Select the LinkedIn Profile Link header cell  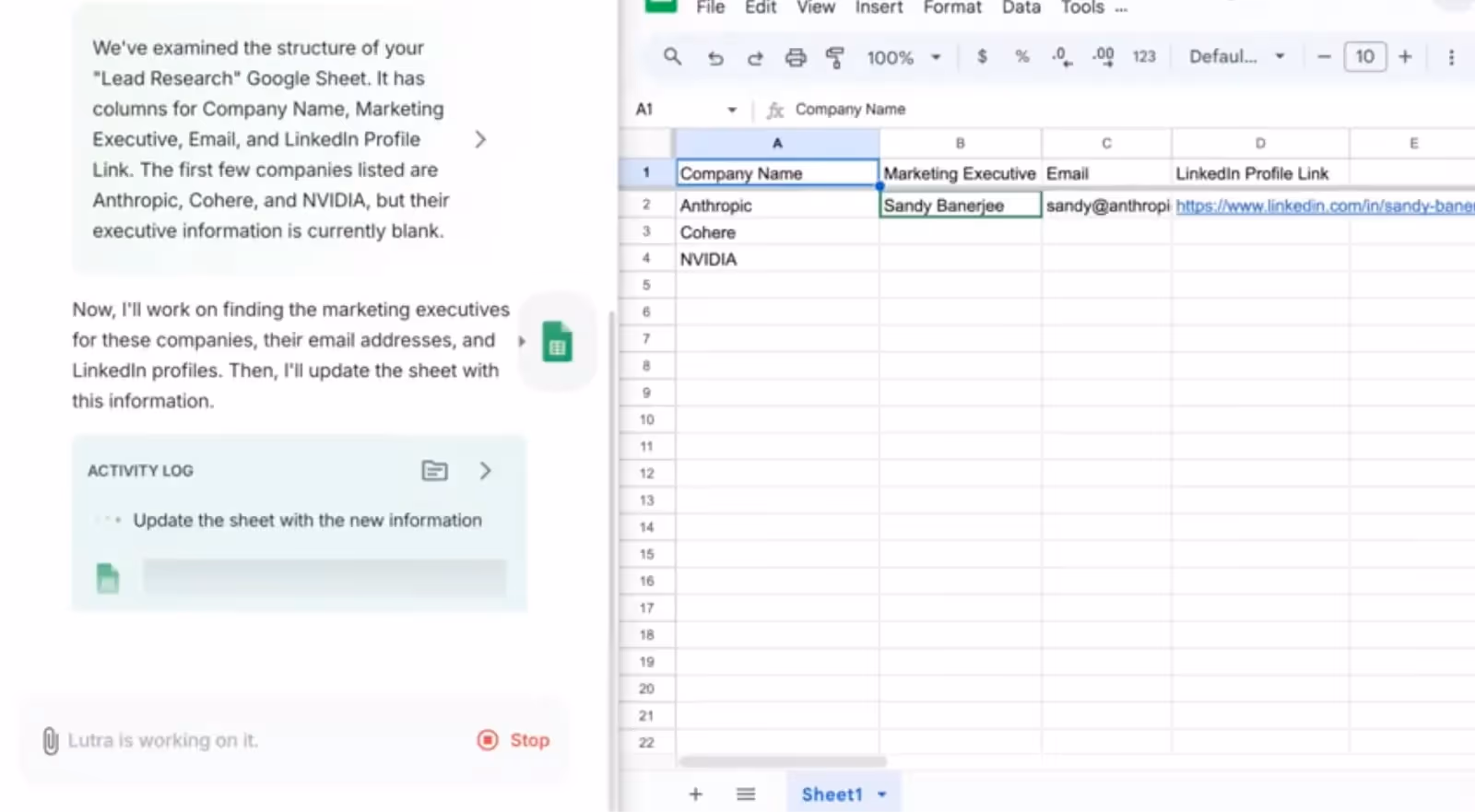(x=1260, y=173)
